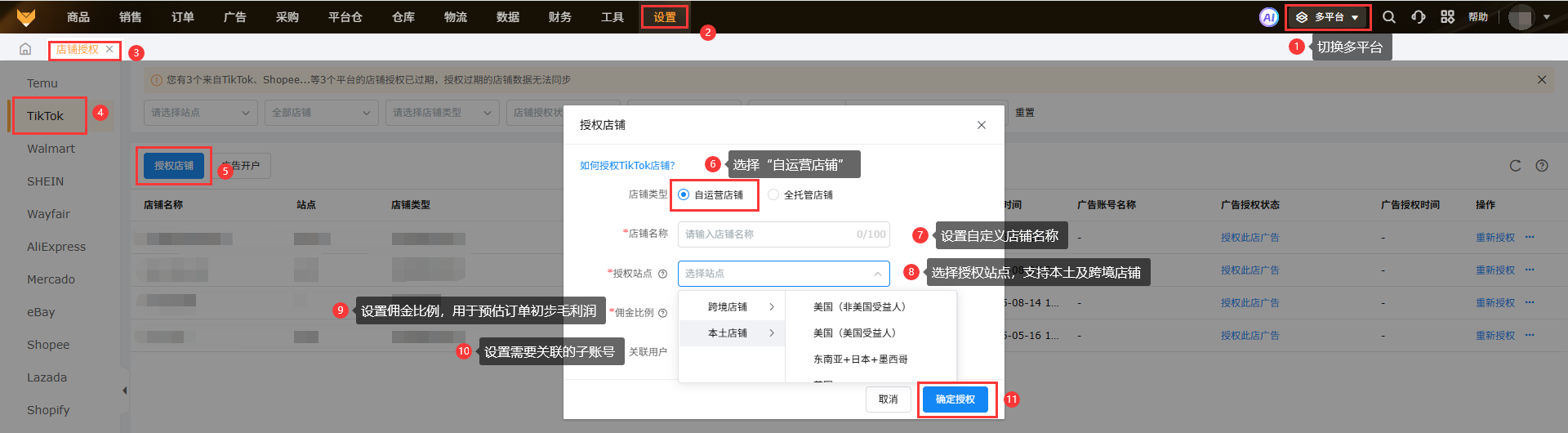Expand 本土店铺 cascade option

tap(732, 333)
